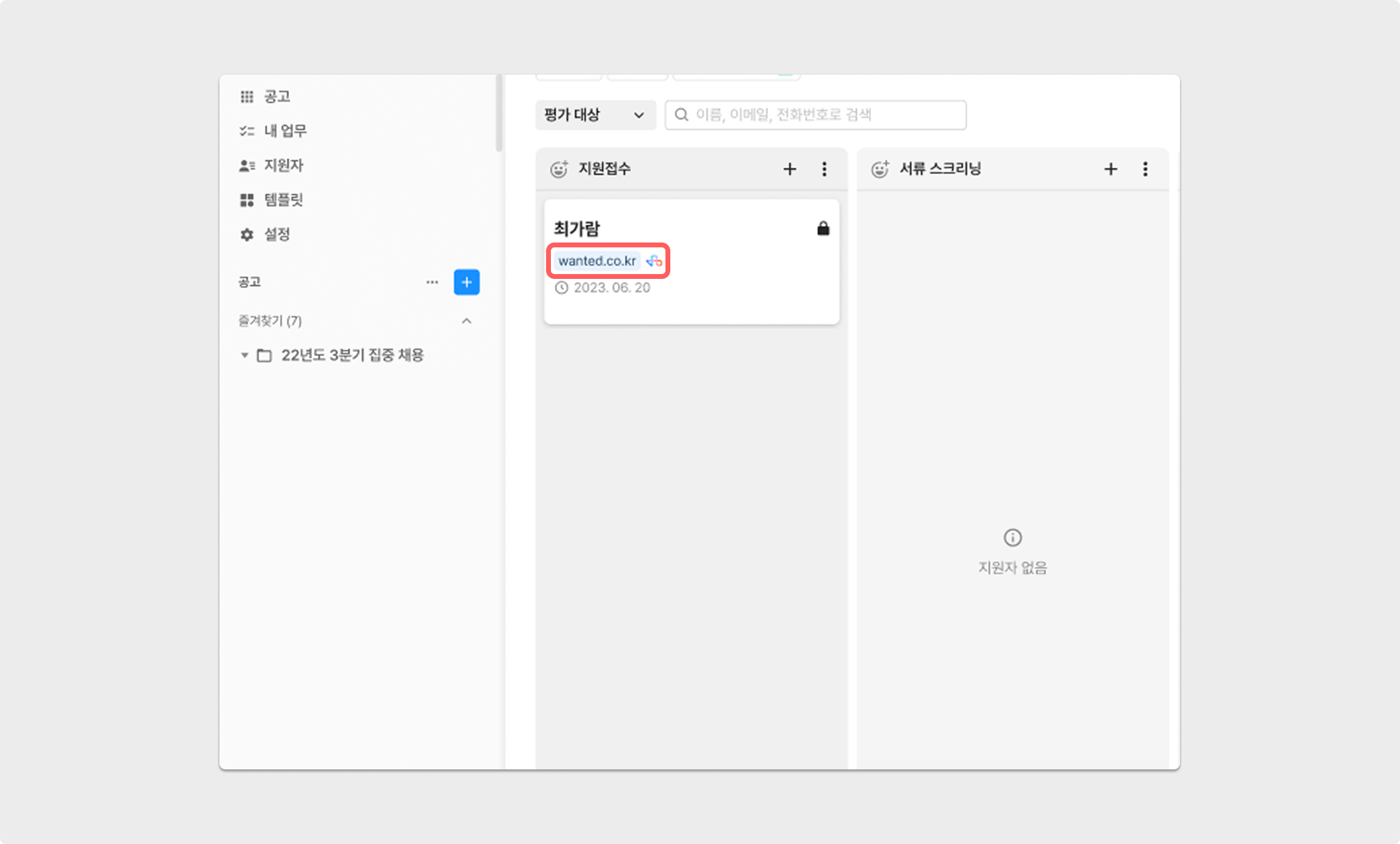
Task: Focus the name, email, phone search field
Action: pyautogui.click(x=815, y=115)
